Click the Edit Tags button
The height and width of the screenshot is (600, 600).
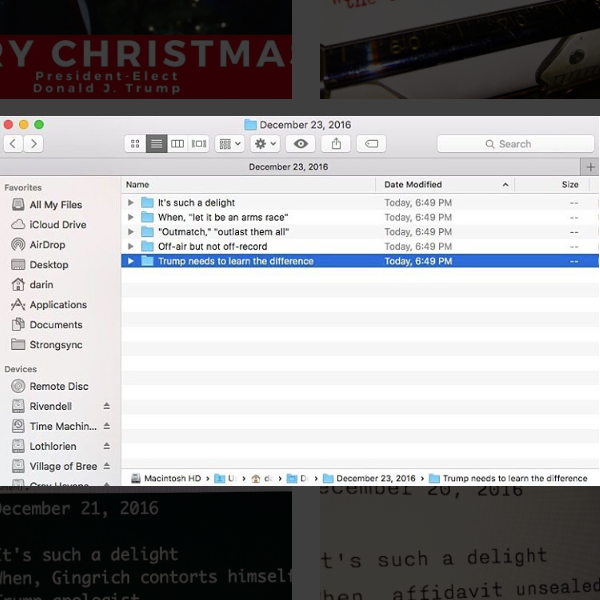[x=371, y=144]
